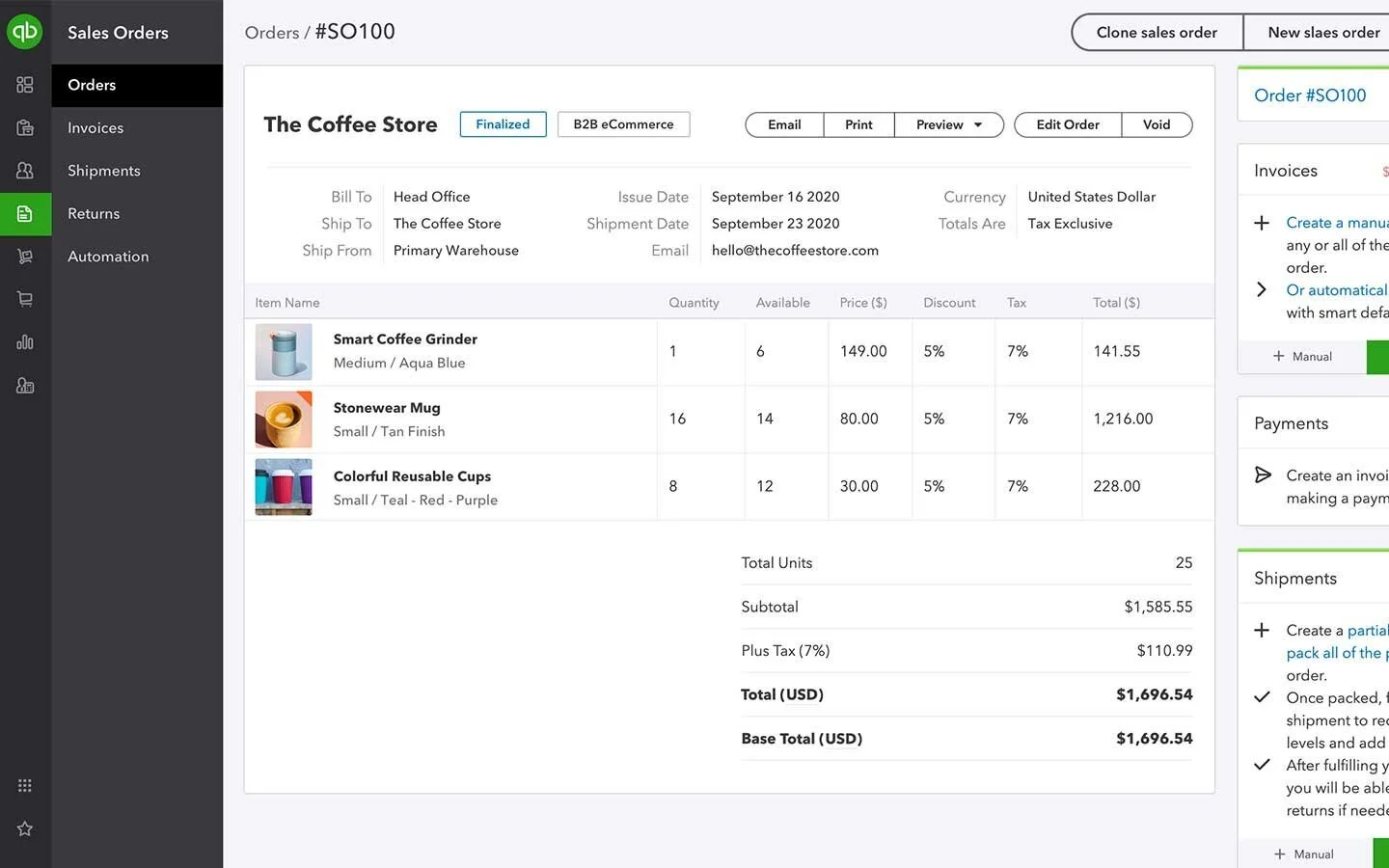Switch to the Invoices section in sidebar
The height and width of the screenshot is (868, 1389).
[x=95, y=127]
